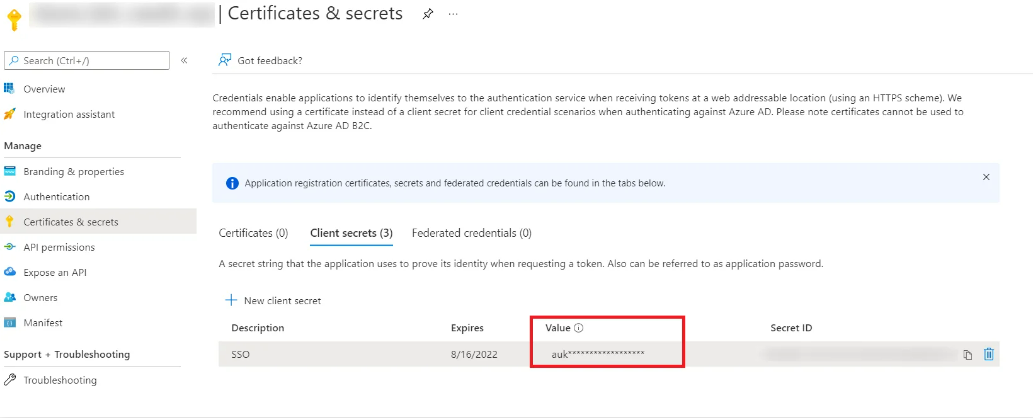Click the Authentication loop icon

(9, 196)
